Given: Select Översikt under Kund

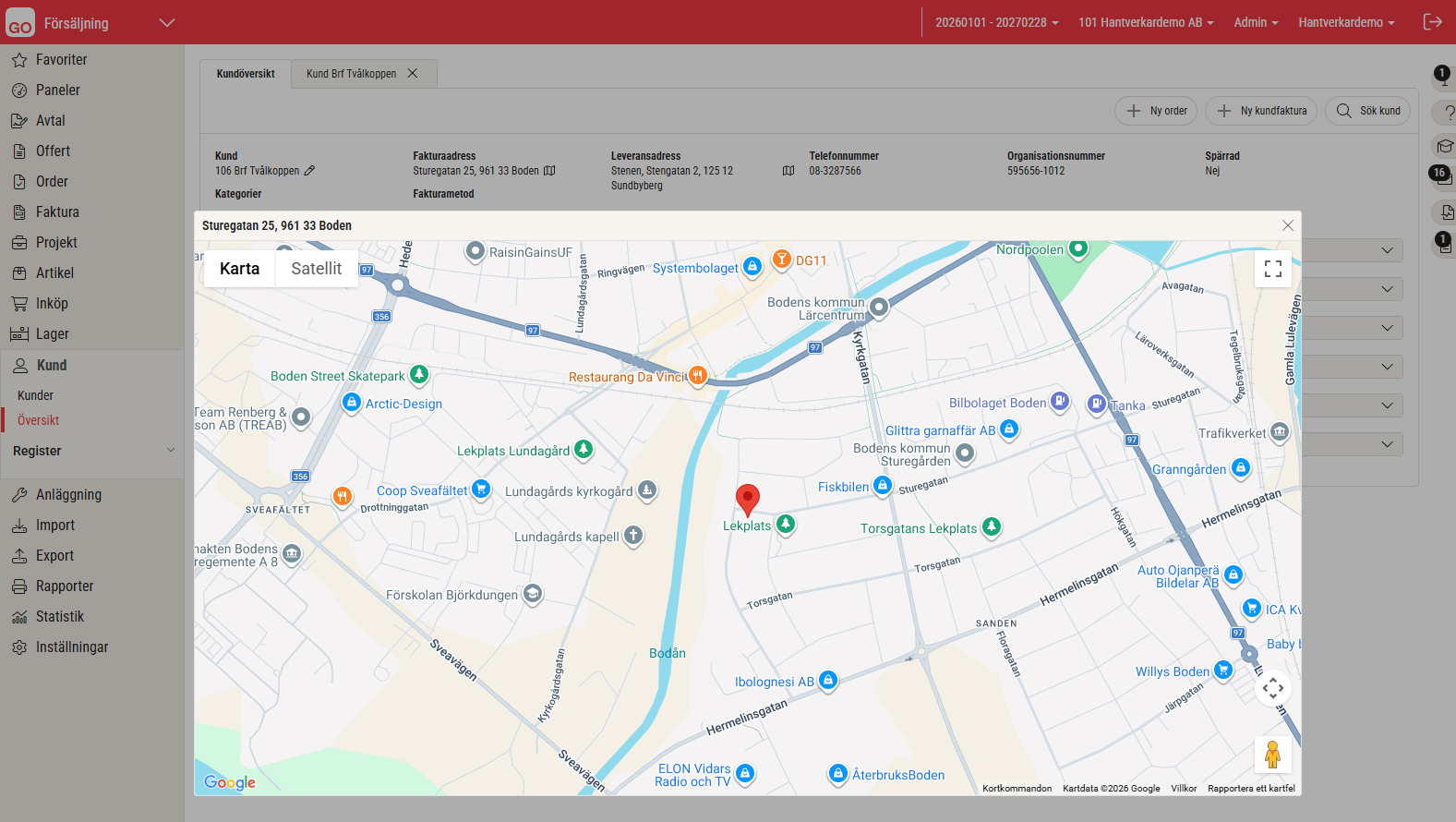Looking at the screenshot, I should click(38, 420).
